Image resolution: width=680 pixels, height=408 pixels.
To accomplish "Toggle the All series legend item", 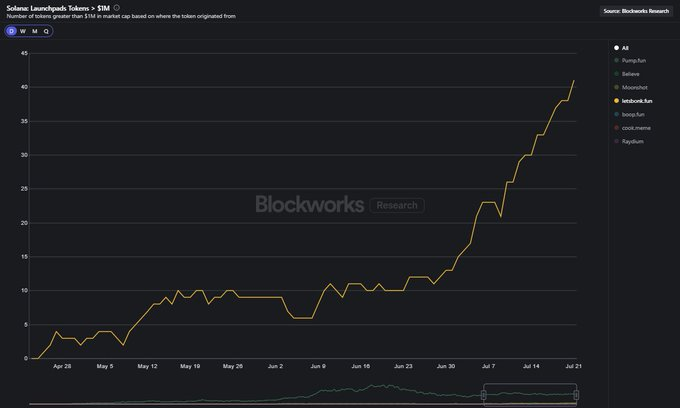I will tap(625, 48).
